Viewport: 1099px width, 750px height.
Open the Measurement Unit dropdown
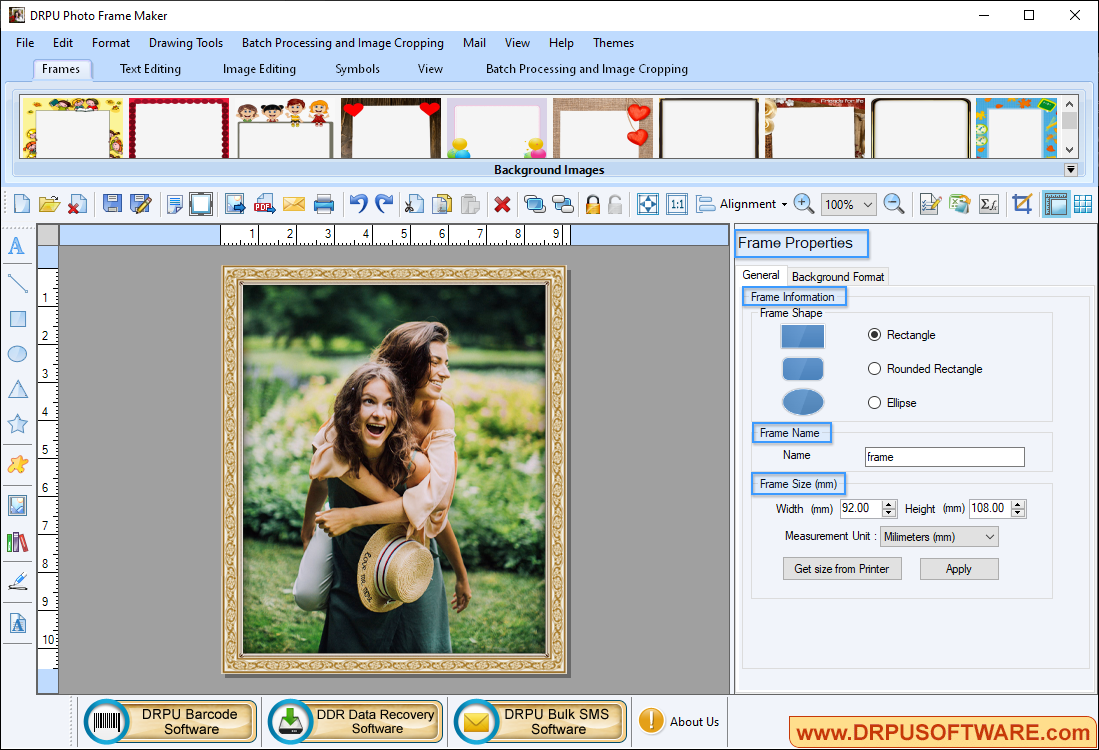938,536
